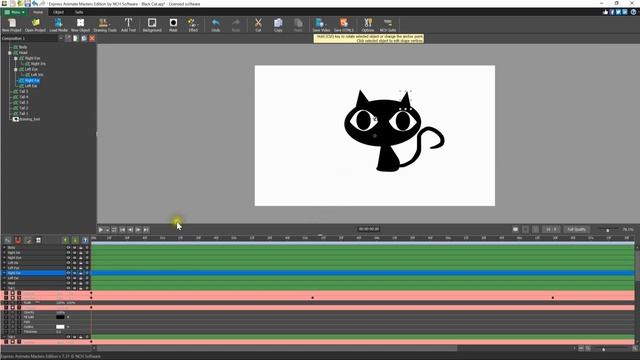Click the green move layer up arrow
The width and height of the screenshot is (640, 360).
point(65,240)
